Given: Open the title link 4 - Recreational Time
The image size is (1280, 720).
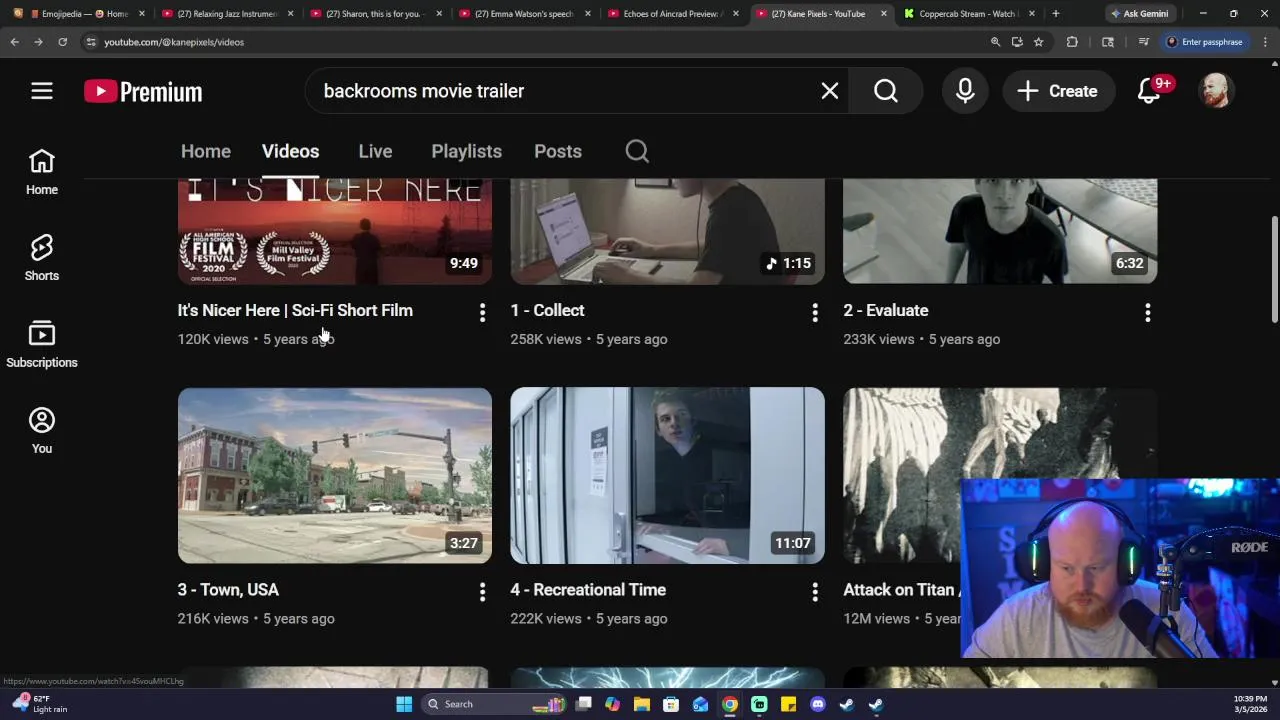Looking at the screenshot, I should point(588,590).
